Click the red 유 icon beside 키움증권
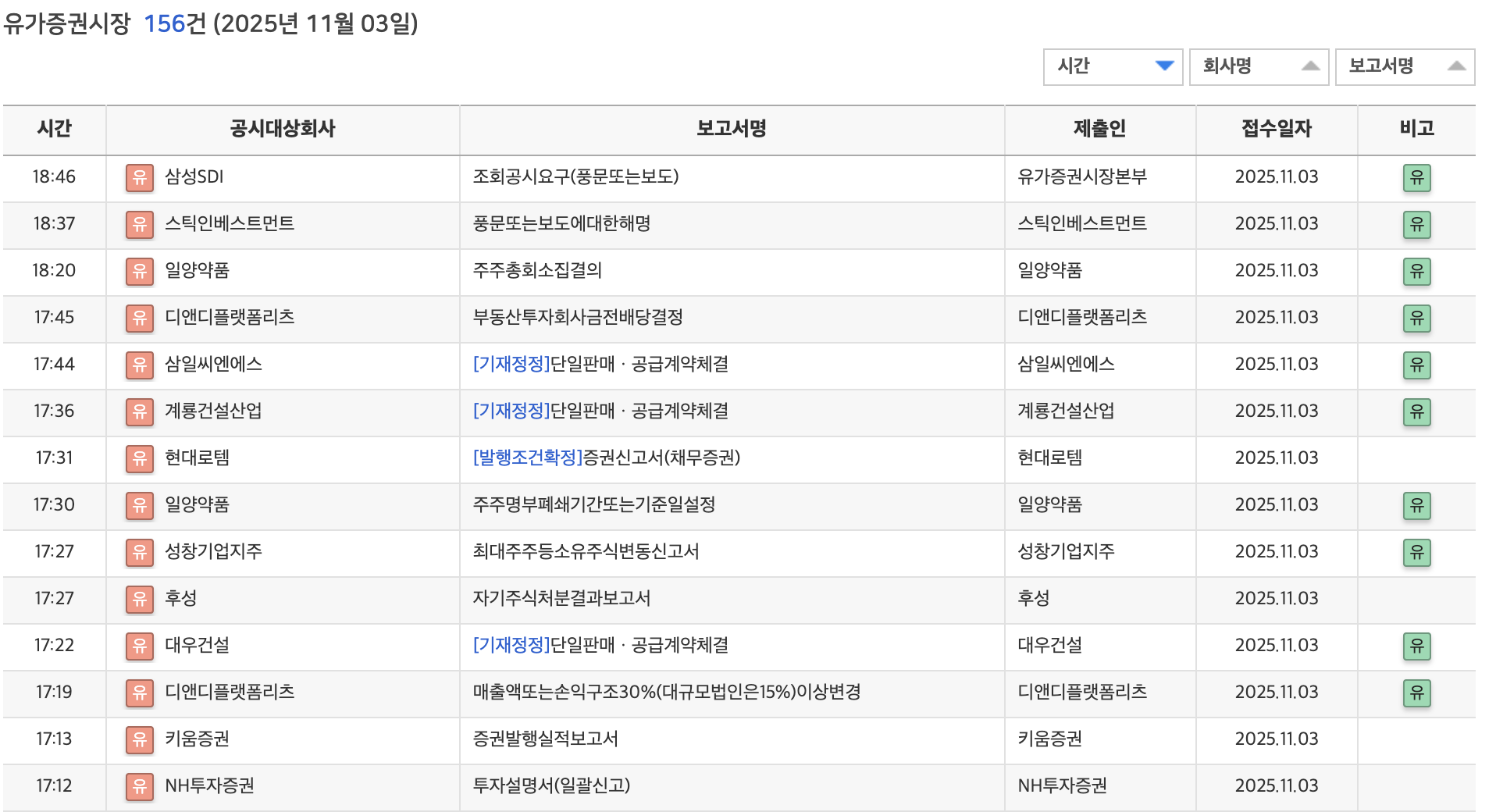 tap(139, 739)
